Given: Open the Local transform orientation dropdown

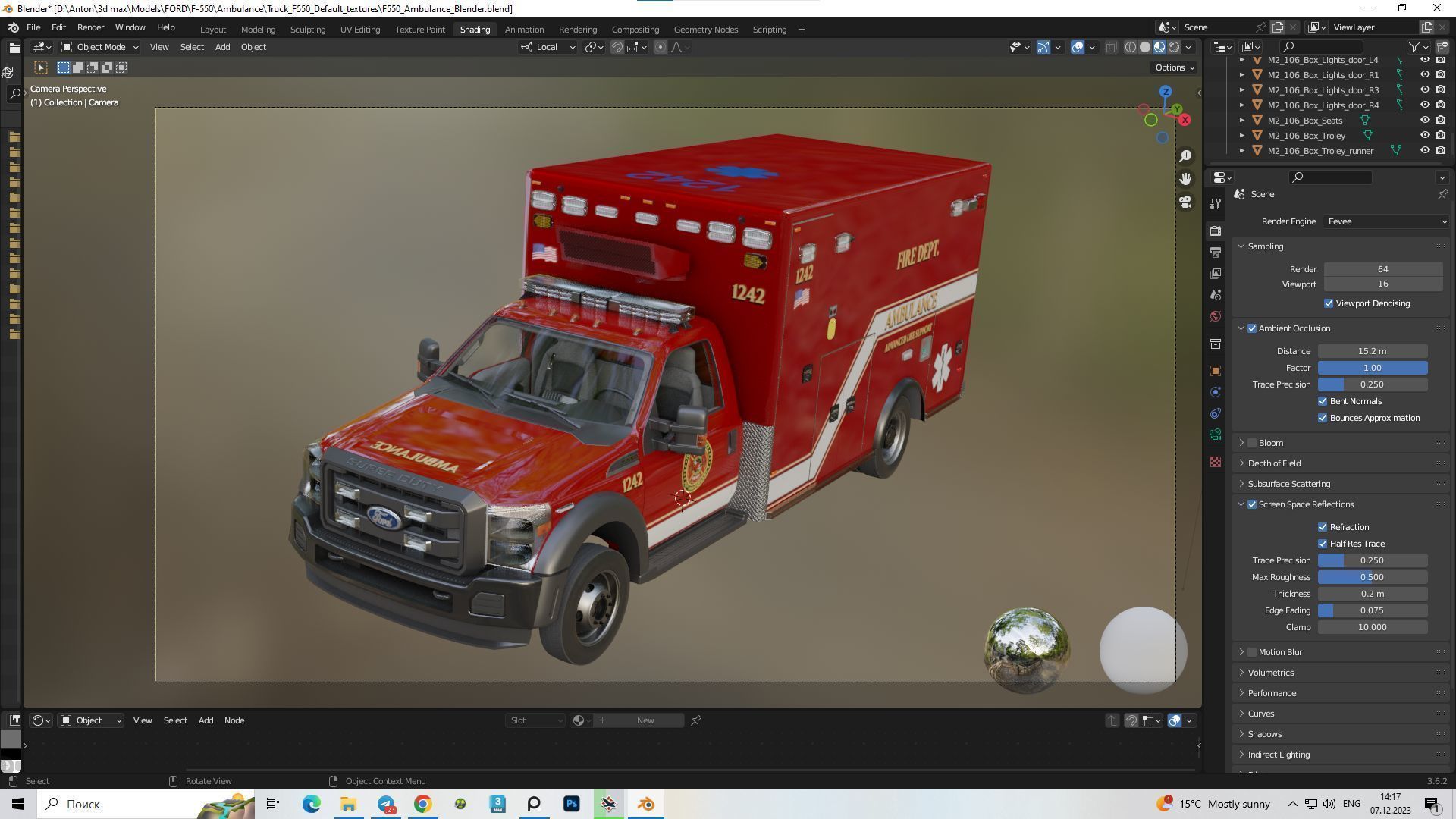Looking at the screenshot, I should (548, 47).
